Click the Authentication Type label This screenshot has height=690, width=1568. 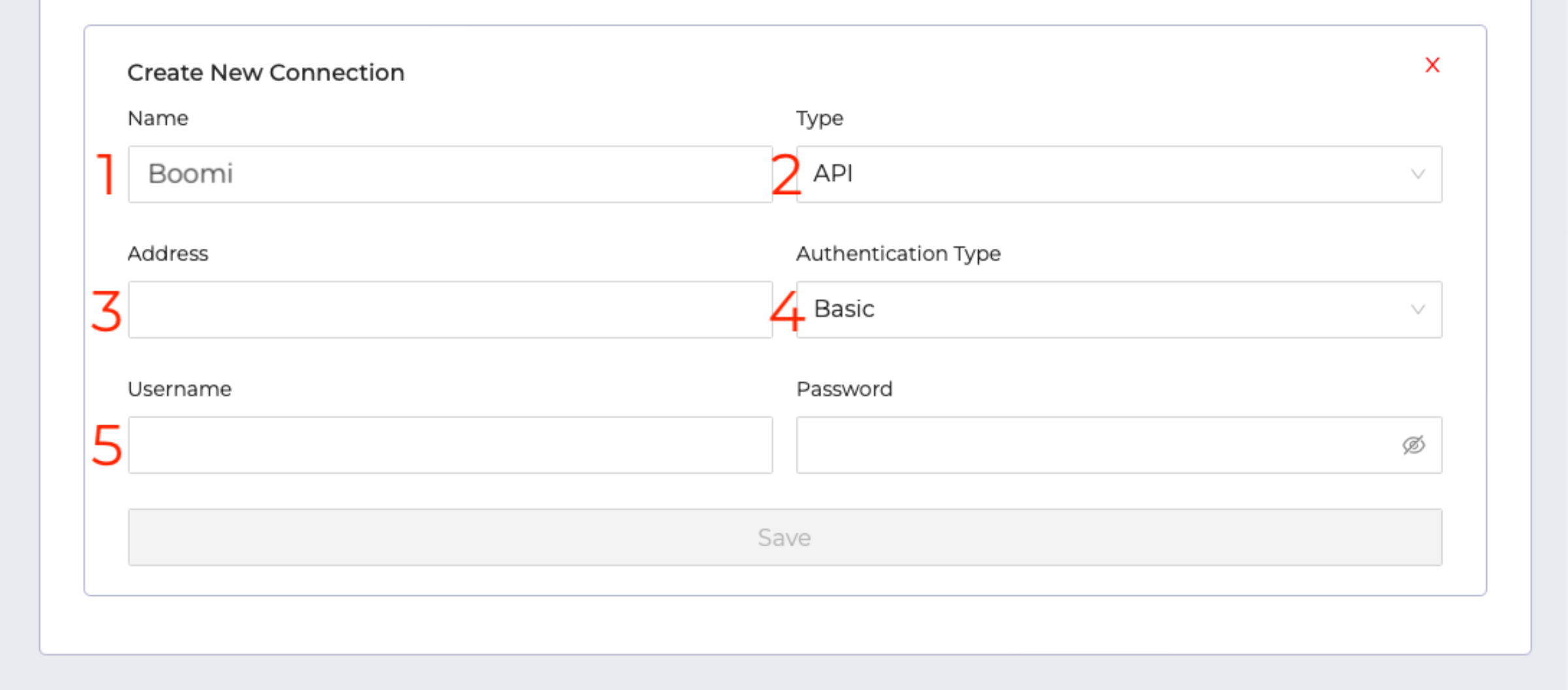(x=898, y=254)
